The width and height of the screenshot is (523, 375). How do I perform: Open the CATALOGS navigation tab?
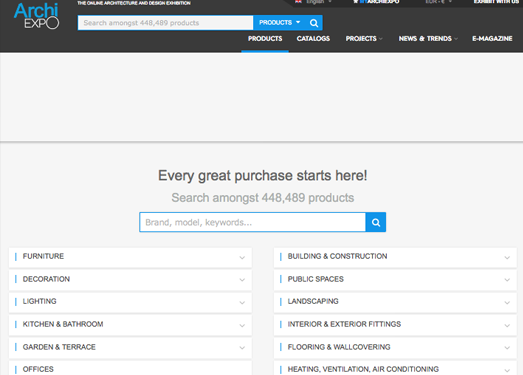click(x=313, y=39)
